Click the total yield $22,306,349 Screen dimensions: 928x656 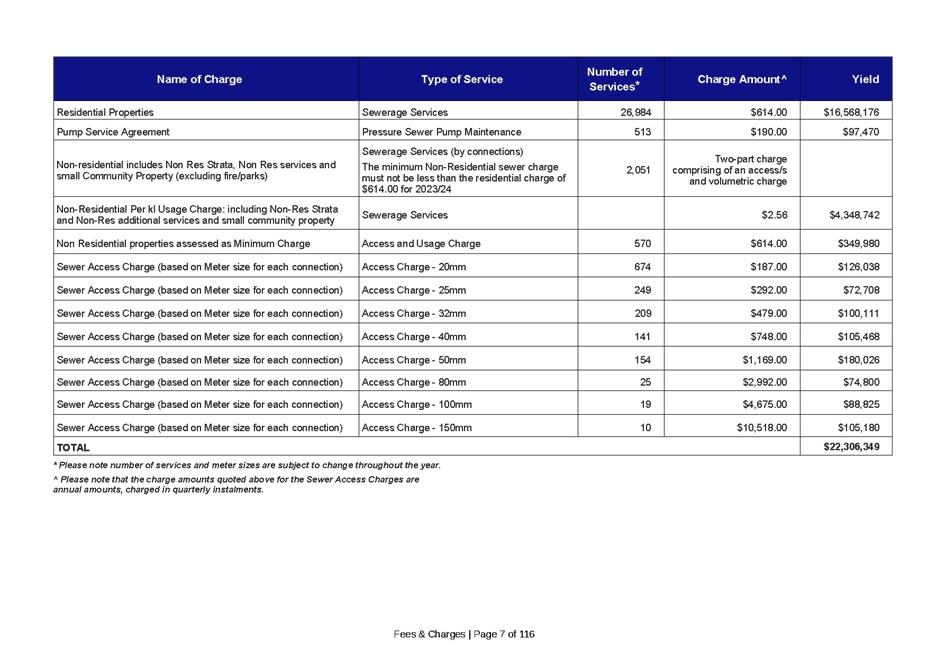click(851, 447)
